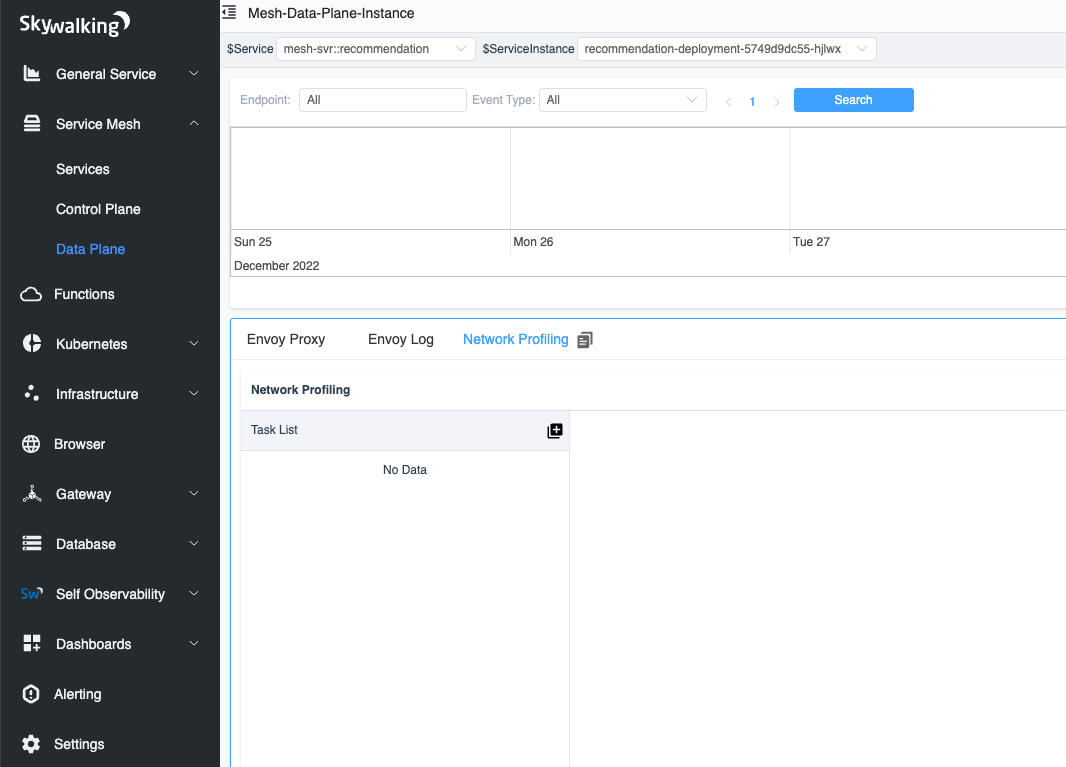
Task: Open the $ServiceInstance dropdown
Action: point(726,49)
